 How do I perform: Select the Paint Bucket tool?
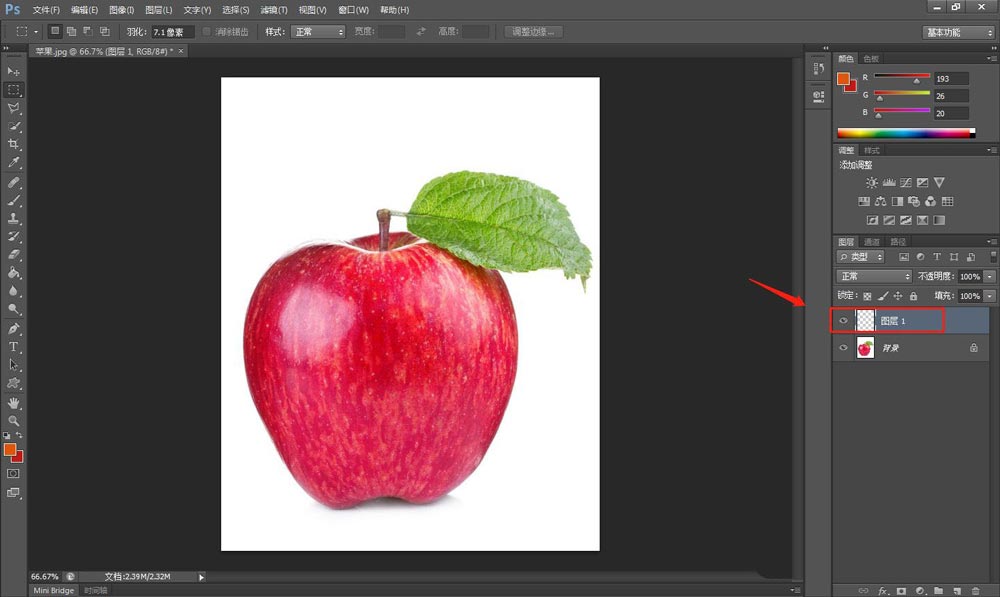point(13,273)
